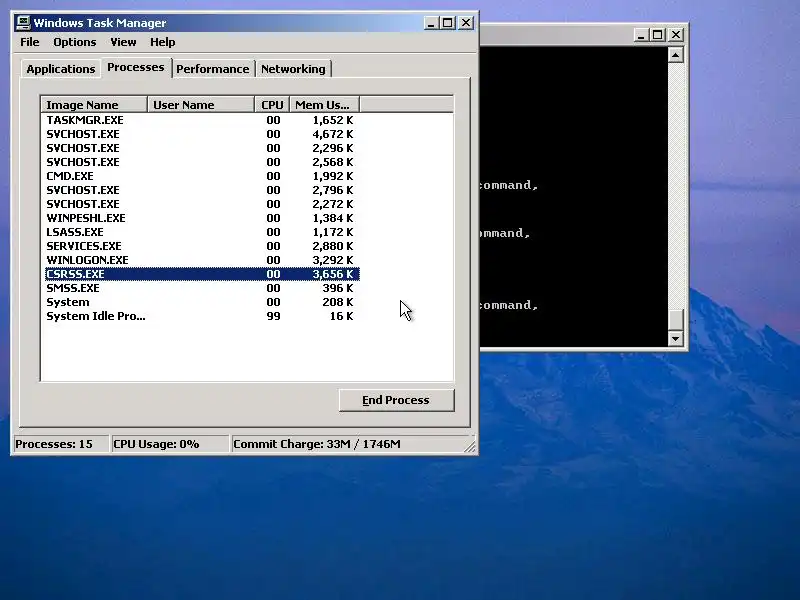Select SVCHOST.EXE using 2,296 K
This screenshot has width=800, height=600.
pyautogui.click(x=202, y=148)
